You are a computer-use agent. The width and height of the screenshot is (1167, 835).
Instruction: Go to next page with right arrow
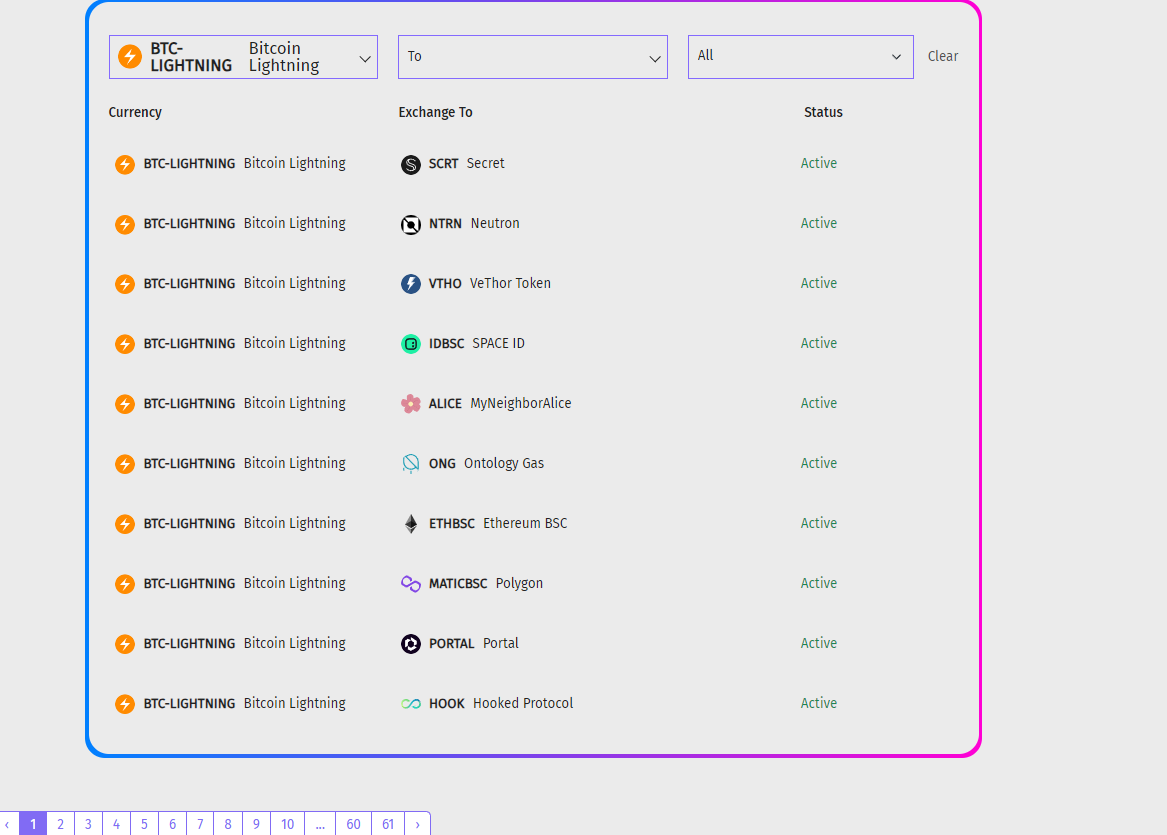click(417, 824)
